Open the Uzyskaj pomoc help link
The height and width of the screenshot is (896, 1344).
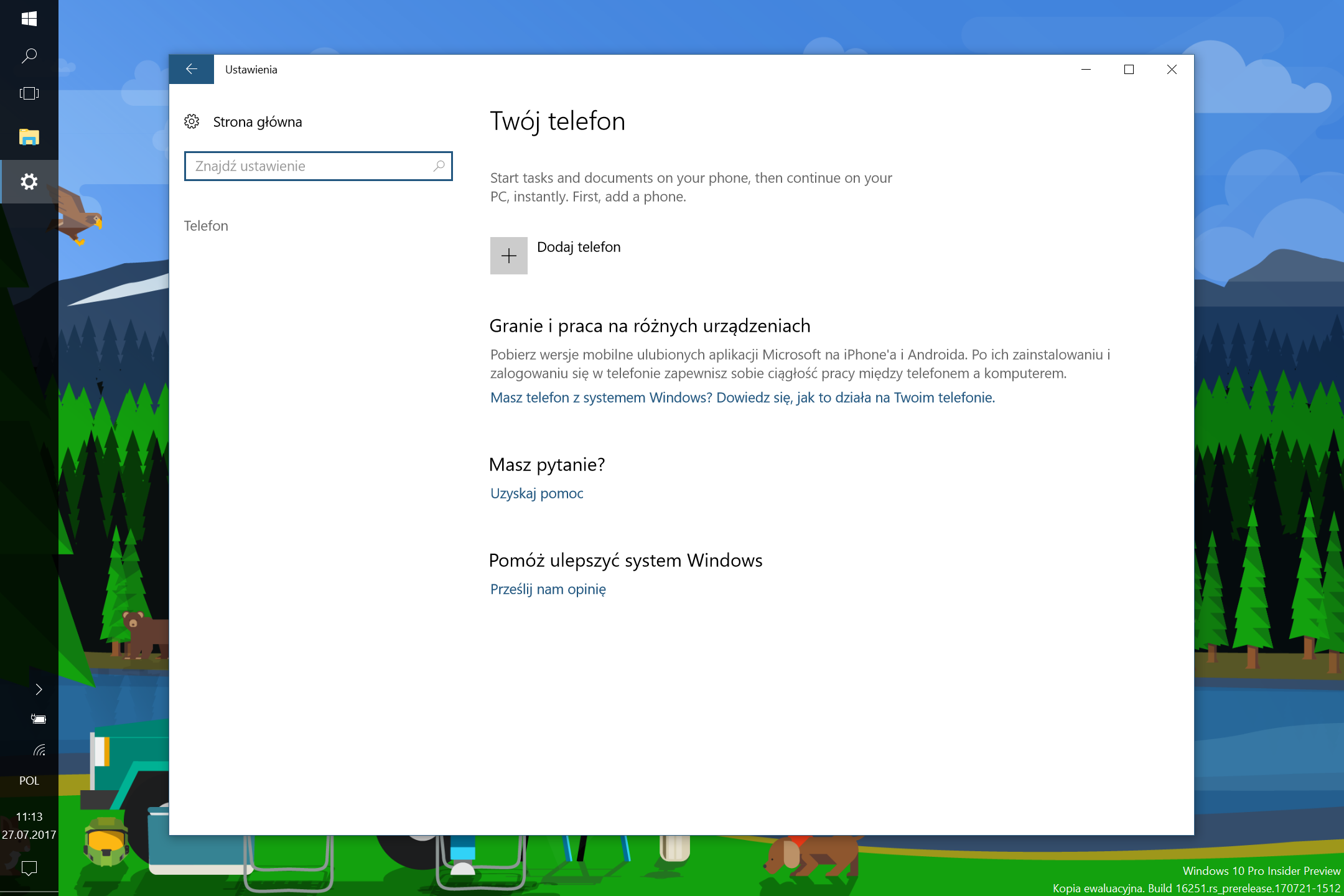click(537, 493)
